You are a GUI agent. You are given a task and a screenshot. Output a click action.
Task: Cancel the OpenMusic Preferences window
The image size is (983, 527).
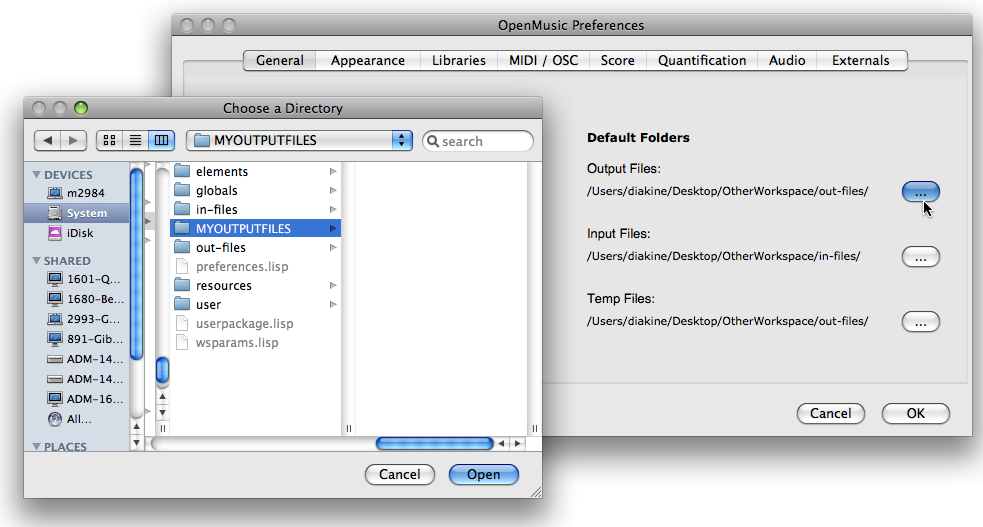pos(831,414)
